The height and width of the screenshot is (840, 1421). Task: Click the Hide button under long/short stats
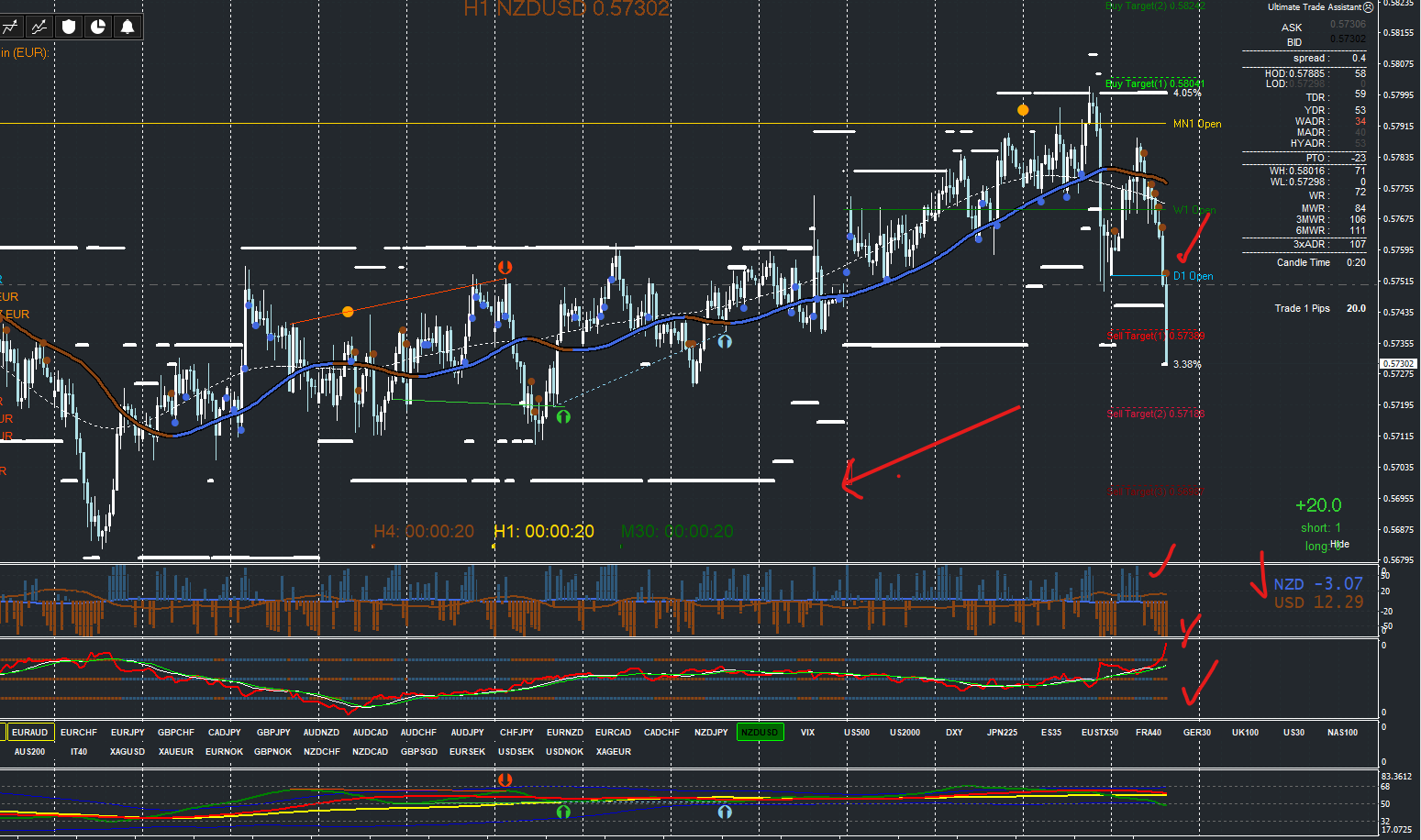pos(1339,544)
